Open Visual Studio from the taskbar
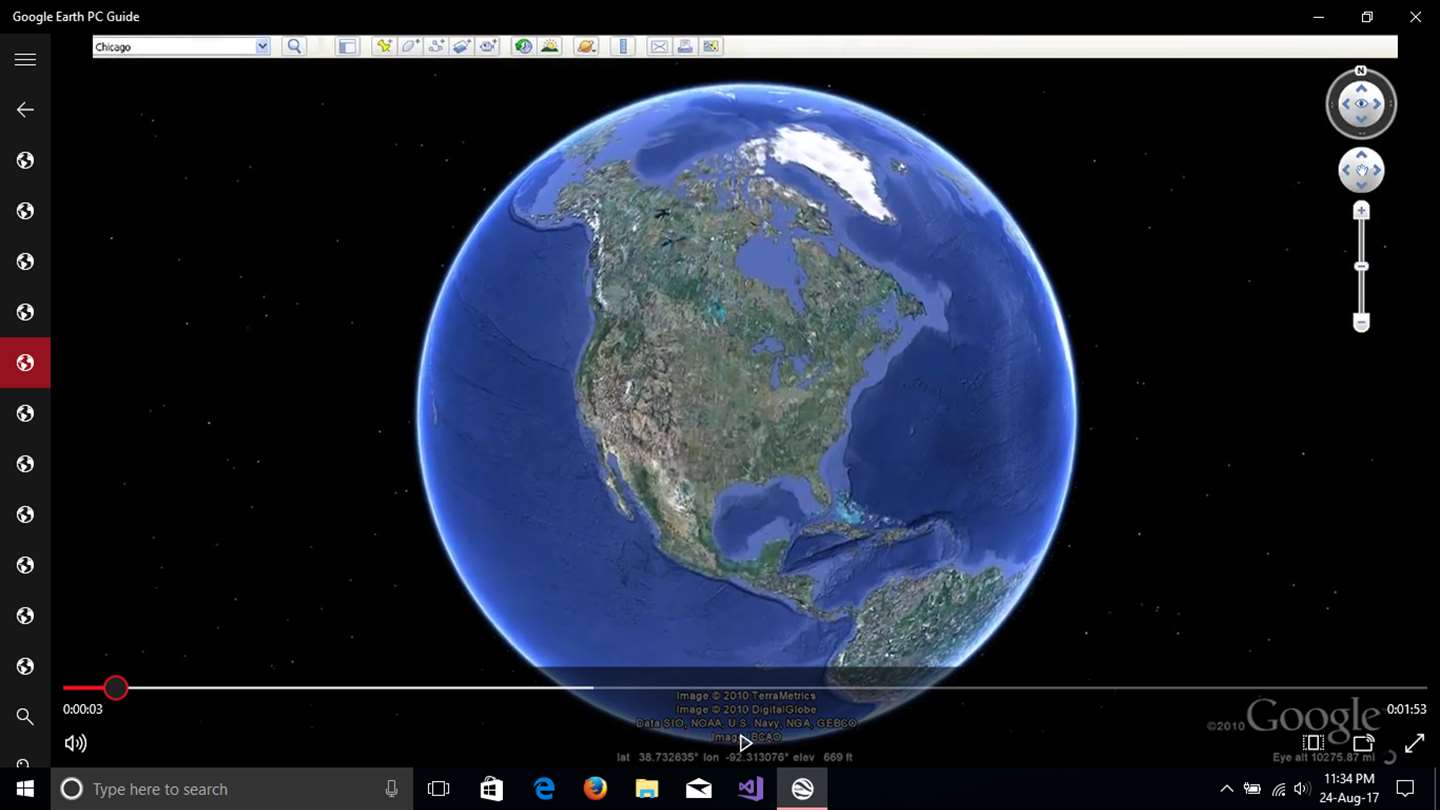This screenshot has width=1440, height=810. (x=751, y=789)
